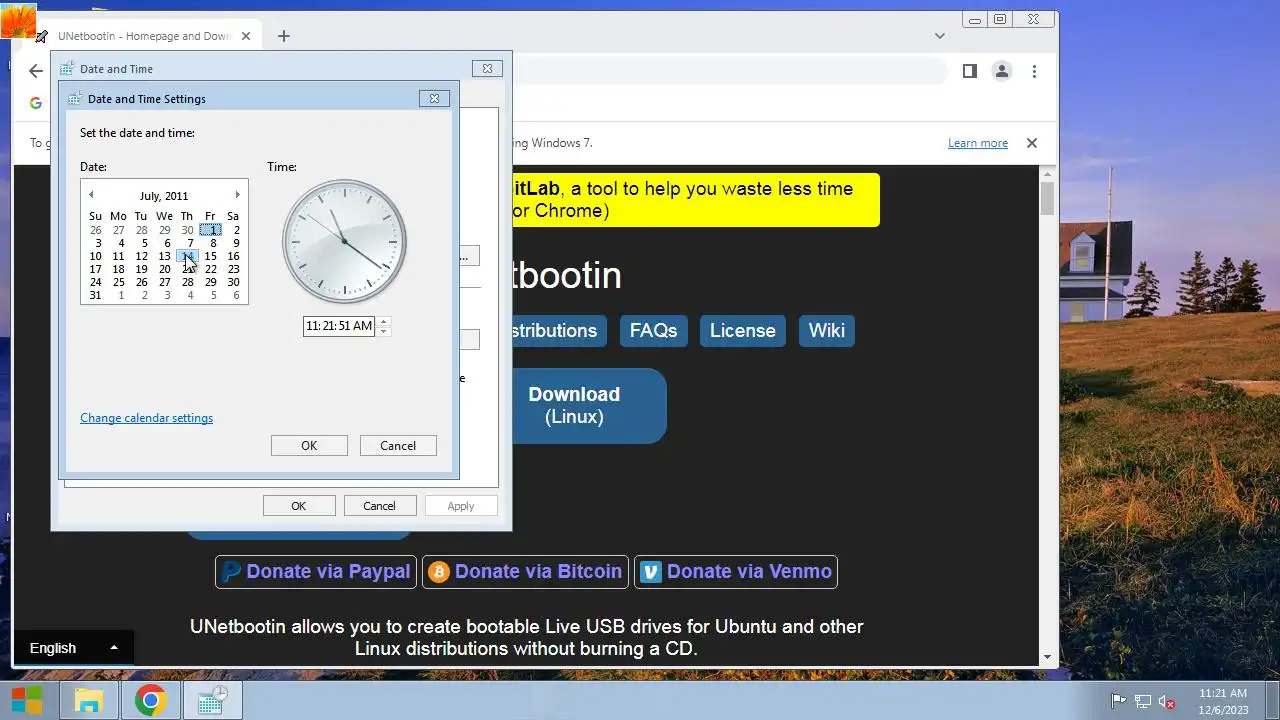Click page scrollbar down arrow

[1047, 658]
